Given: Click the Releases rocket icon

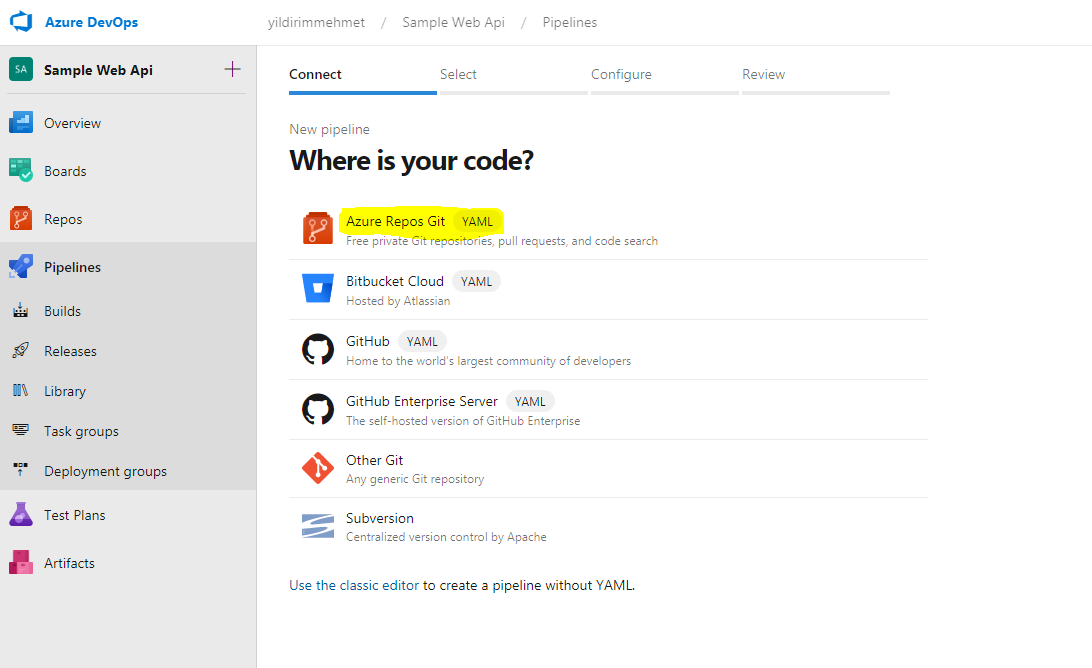Looking at the screenshot, I should point(21,350).
